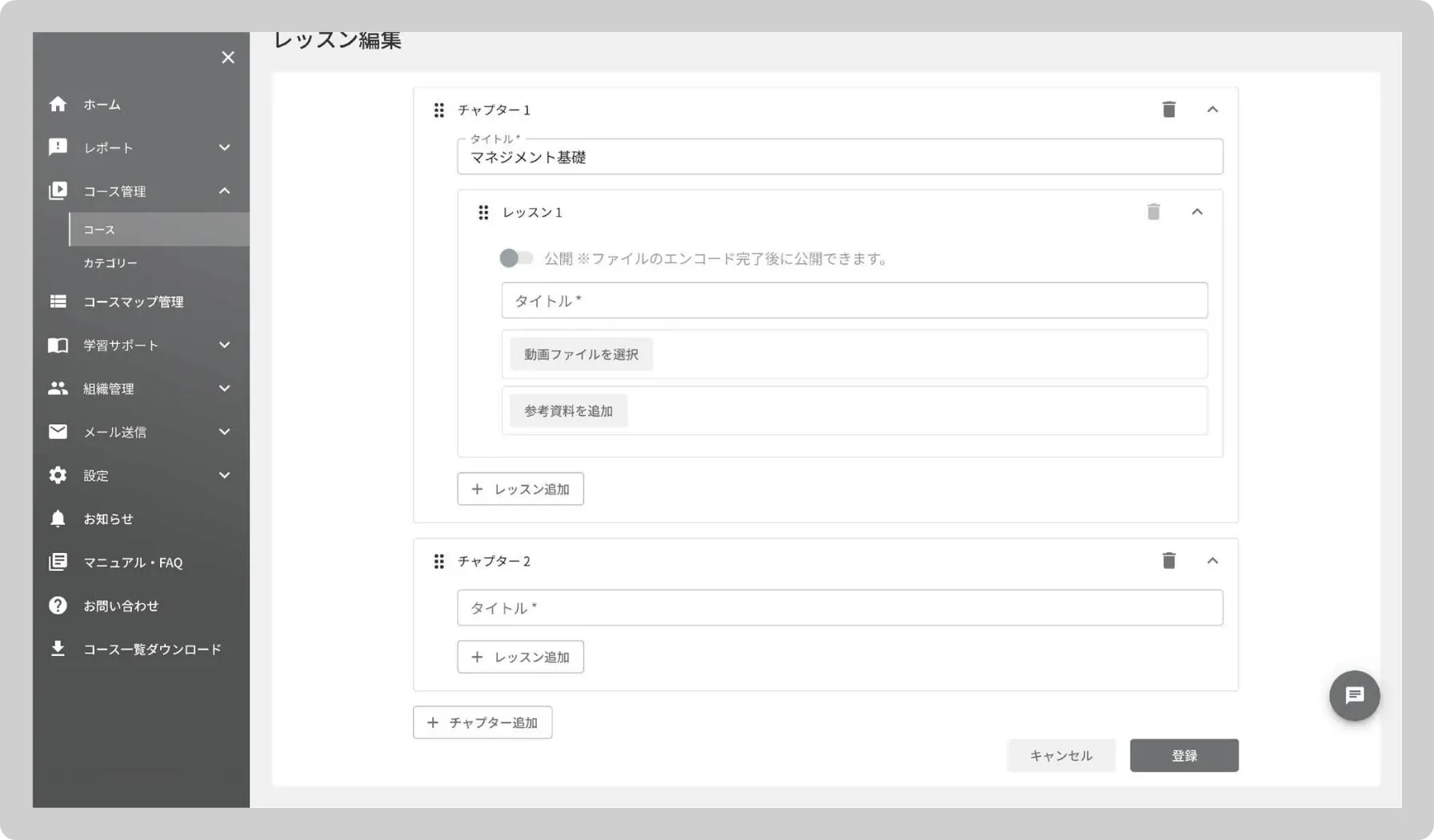Image resolution: width=1434 pixels, height=840 pixels.
Task: Click the 登録 register button
Action: pyautogui.click(x=1184, y=755)
